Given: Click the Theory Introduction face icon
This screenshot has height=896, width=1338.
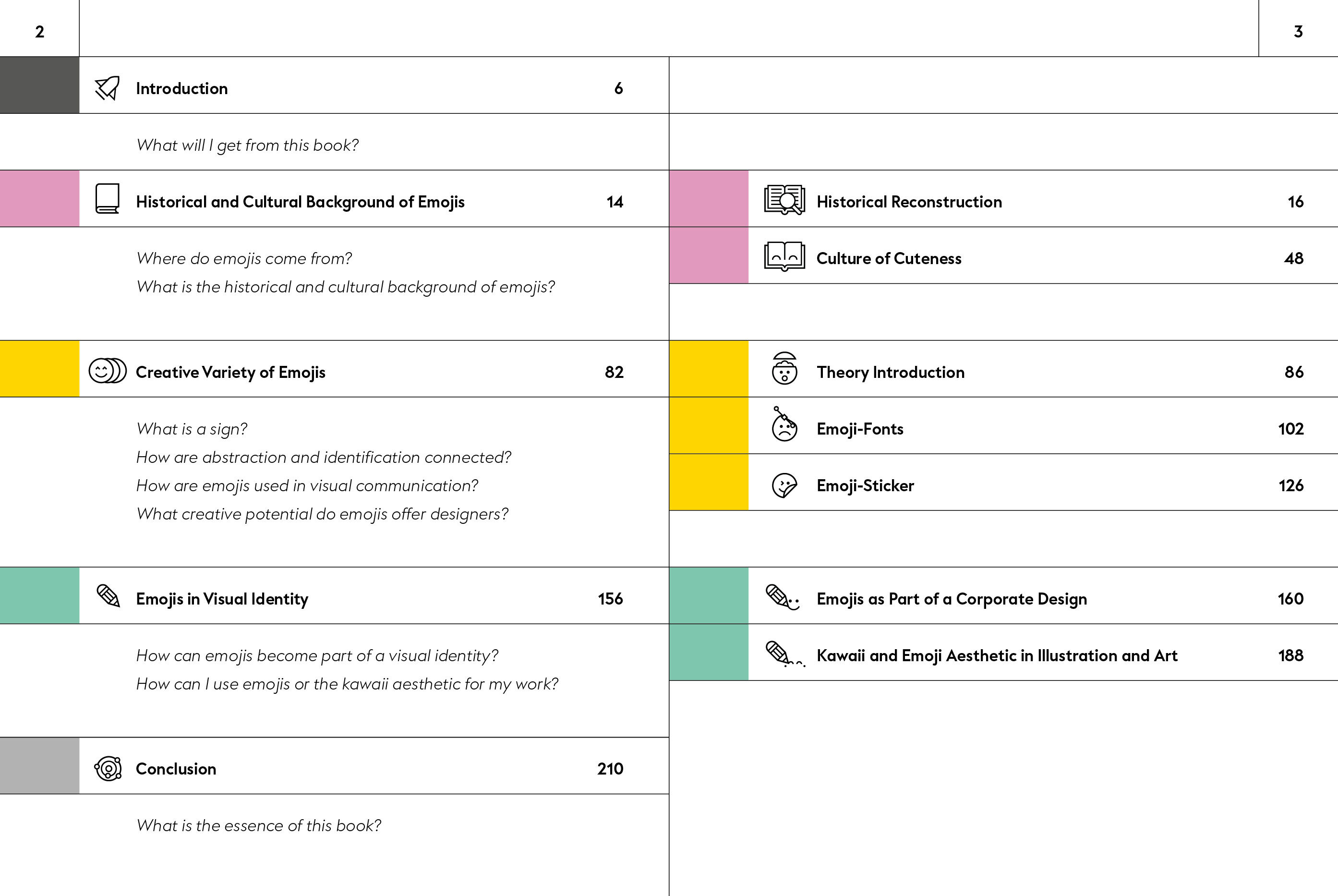Looking at the screenshot, I should (784, 369).
